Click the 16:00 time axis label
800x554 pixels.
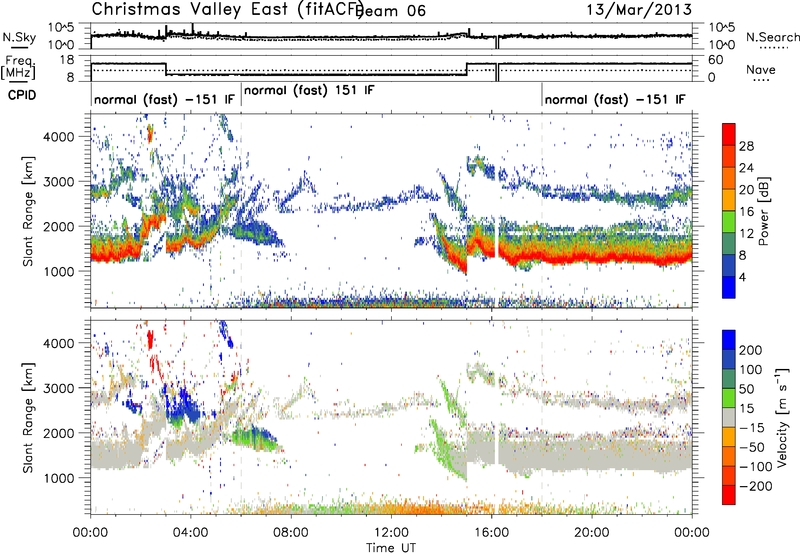pyautogui.click(x=491, y=533)
